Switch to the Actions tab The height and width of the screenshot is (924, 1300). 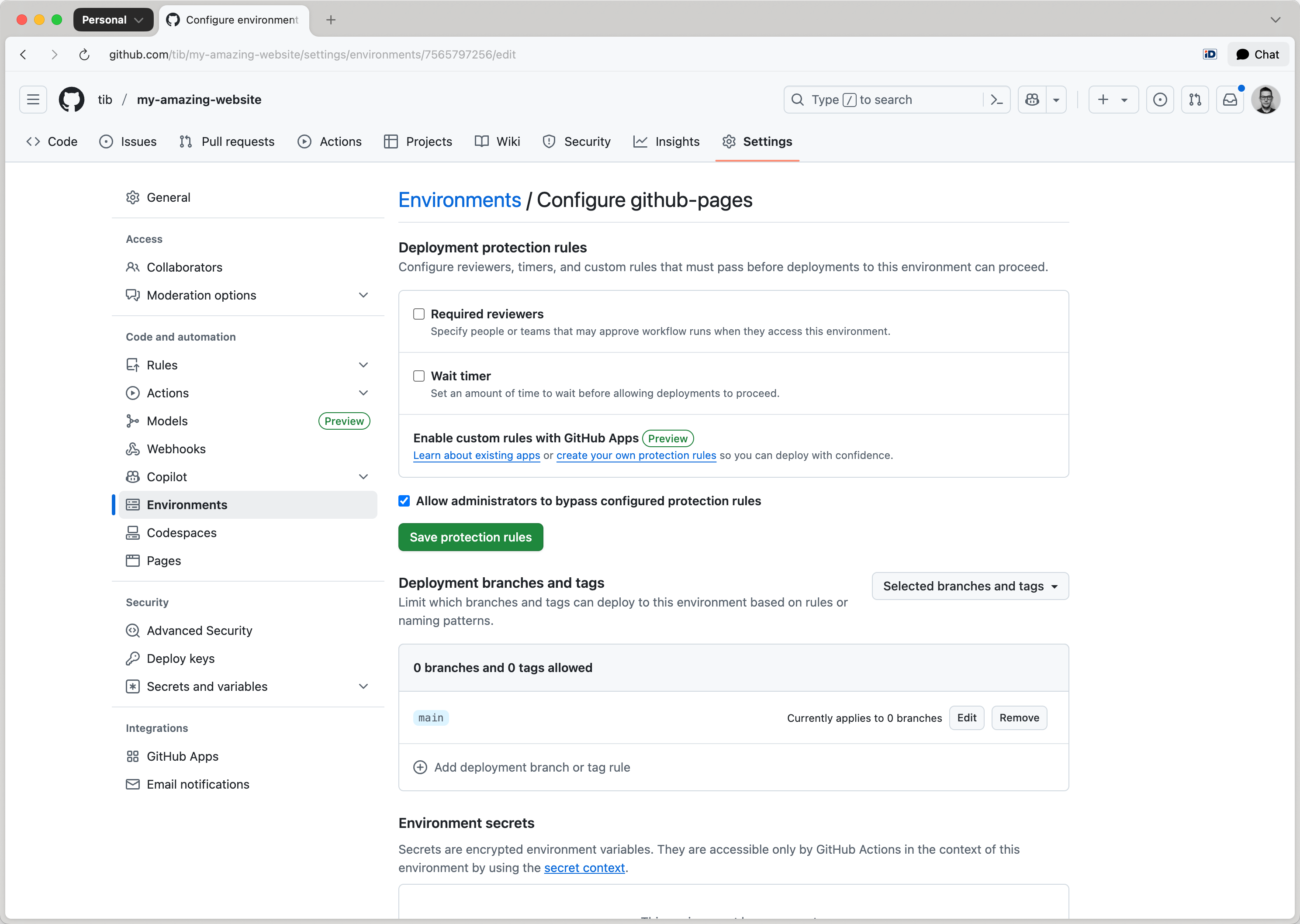coord(340,141)
